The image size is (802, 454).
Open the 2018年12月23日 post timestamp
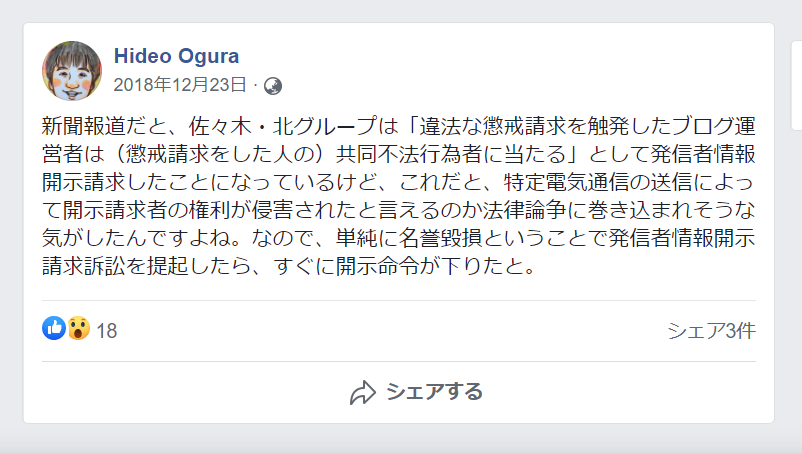(x=180, y=85)
